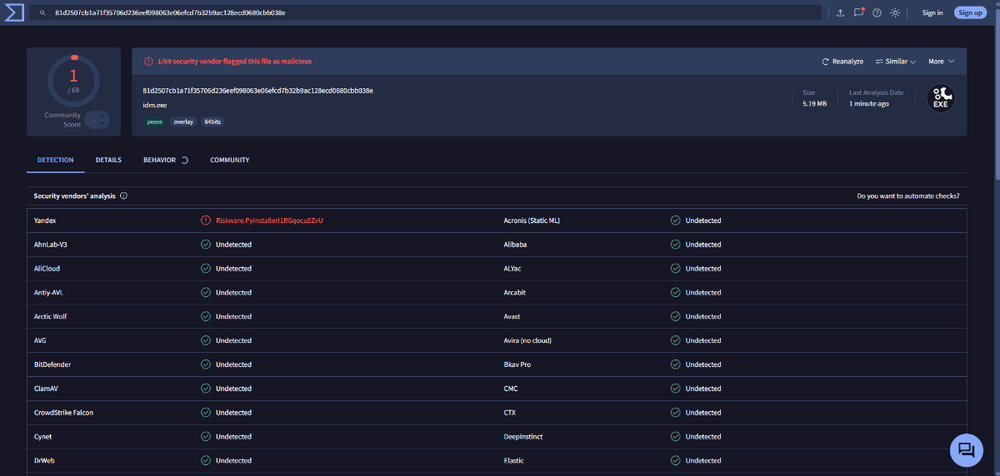Expand the More dropdown menu
Image resolution: width=1000 pixels, height=476 pixels.
click(941, 62)
